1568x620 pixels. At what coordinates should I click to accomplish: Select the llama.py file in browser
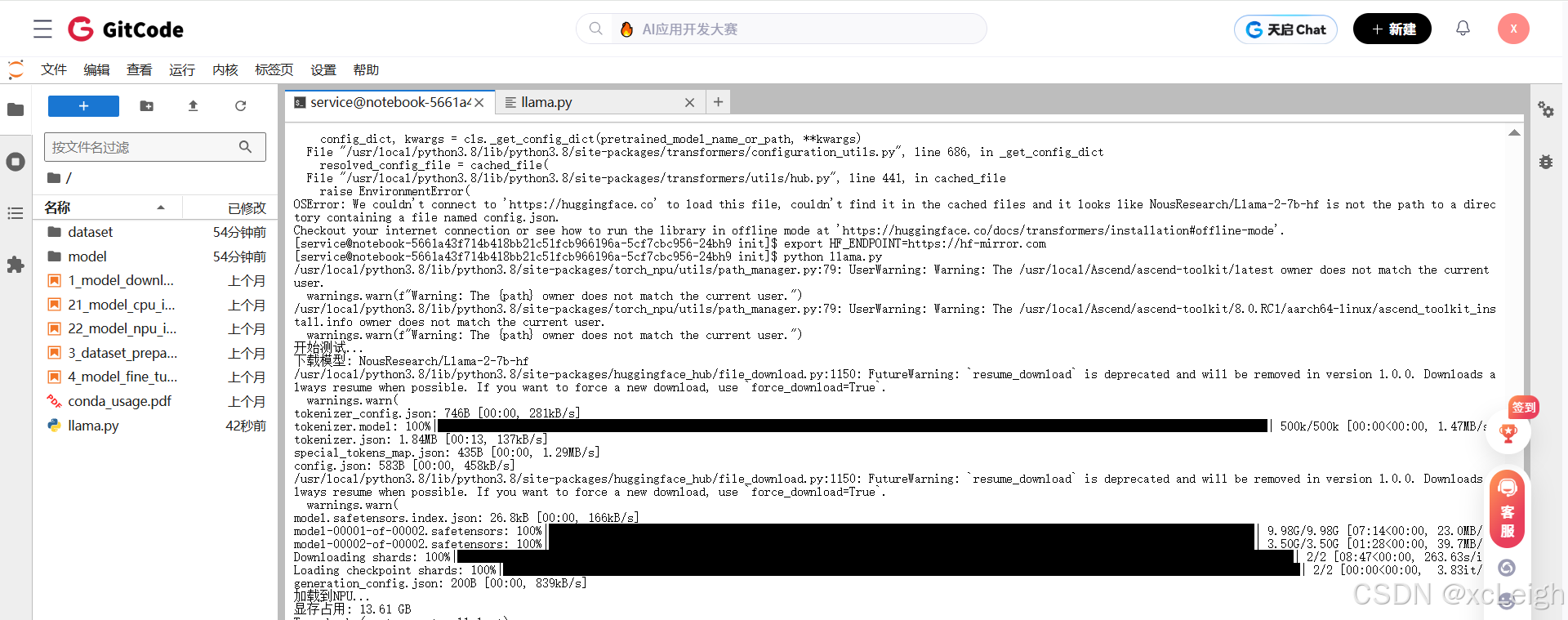[155, 426]
